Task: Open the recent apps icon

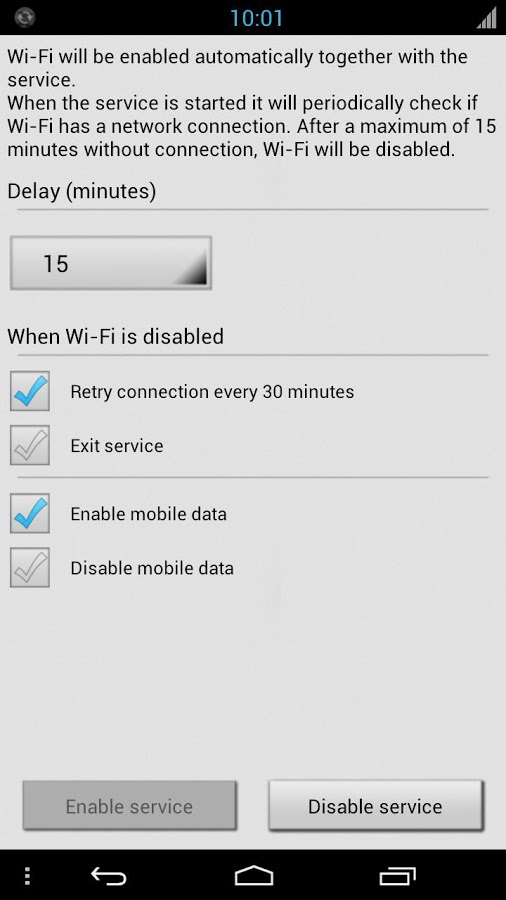Action: coord(398,876)
